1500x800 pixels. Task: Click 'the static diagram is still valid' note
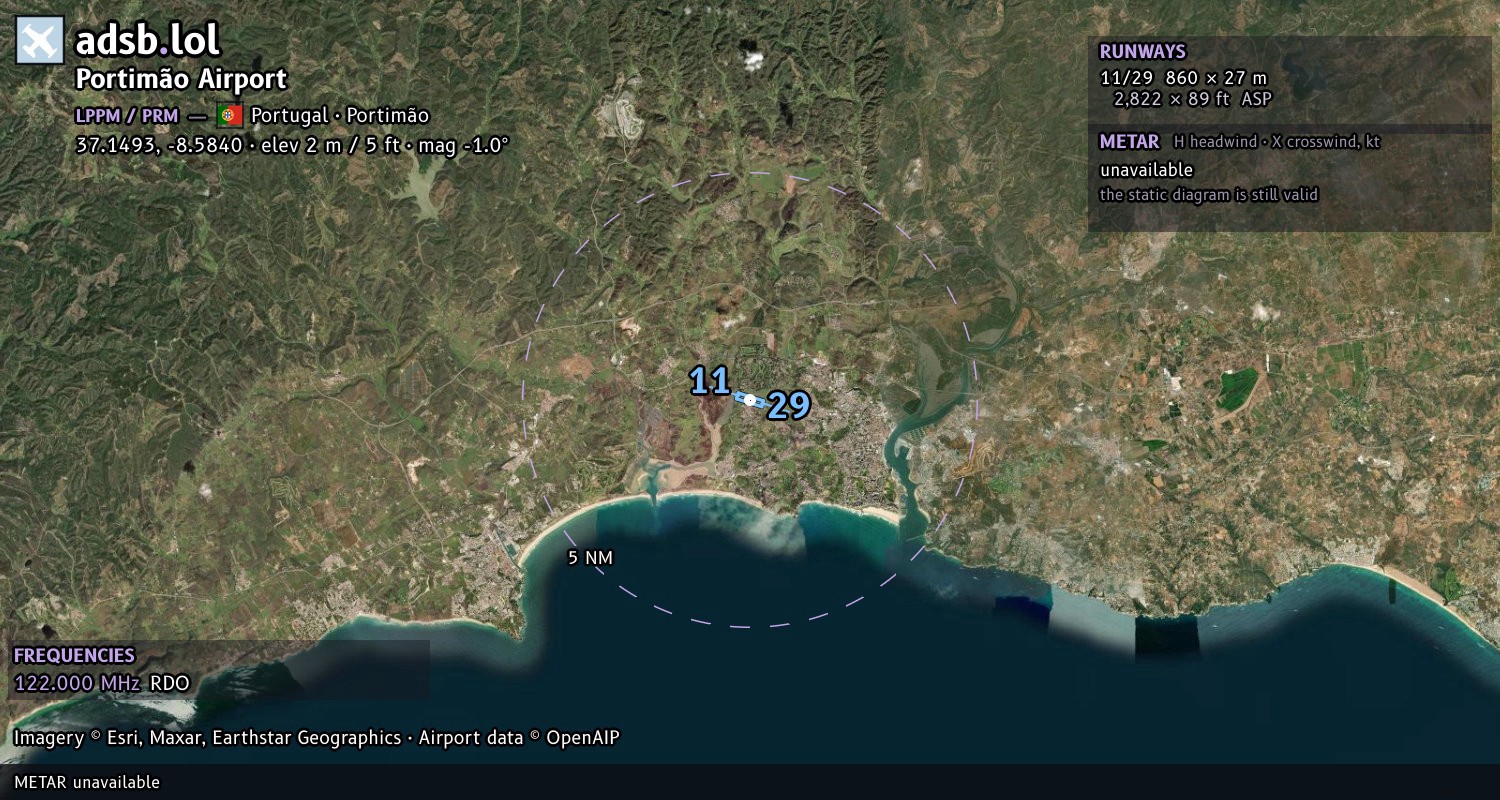[x=1209, y=195]
